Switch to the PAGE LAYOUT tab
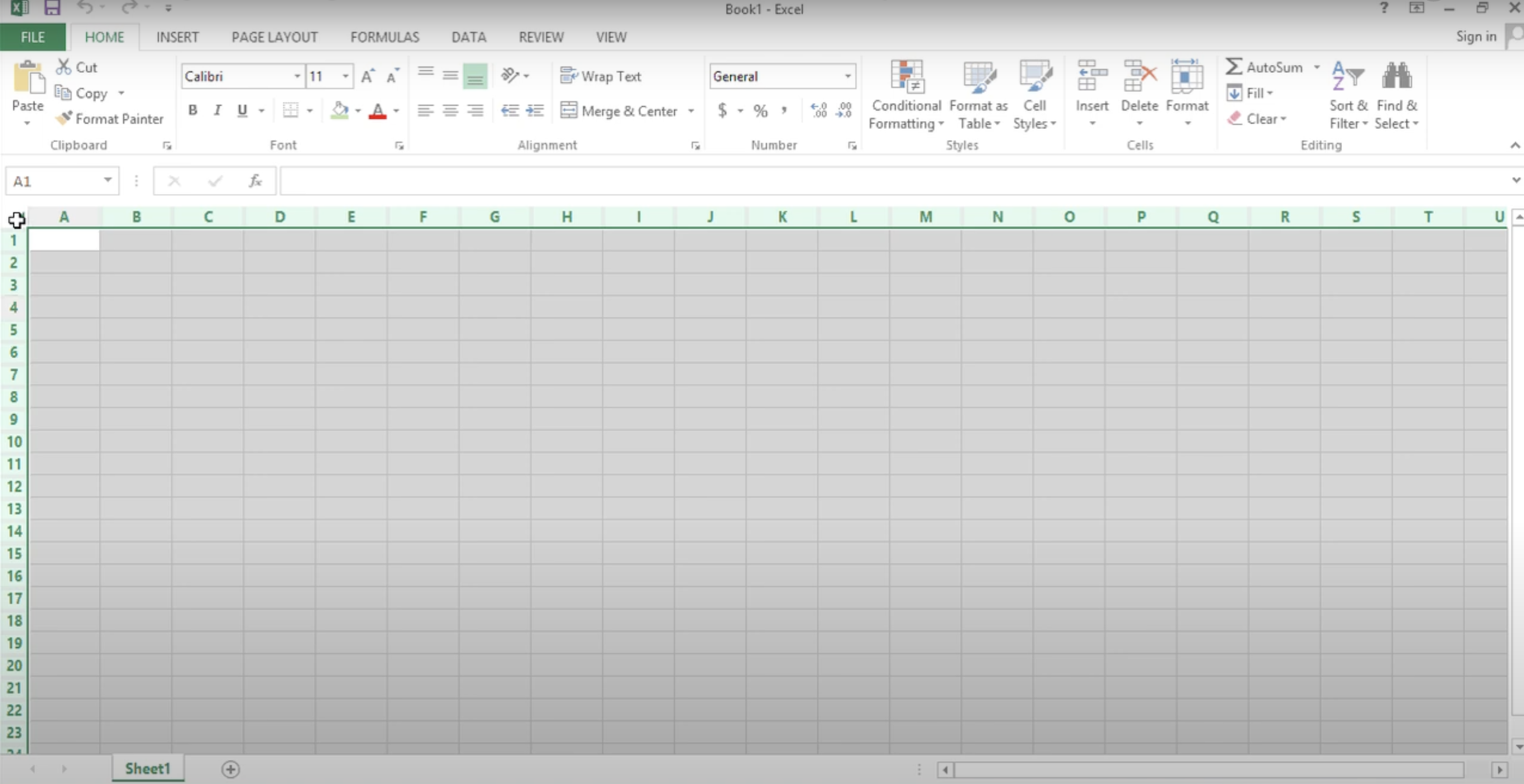Screen dimensions: 1524x784 point(275,37)
